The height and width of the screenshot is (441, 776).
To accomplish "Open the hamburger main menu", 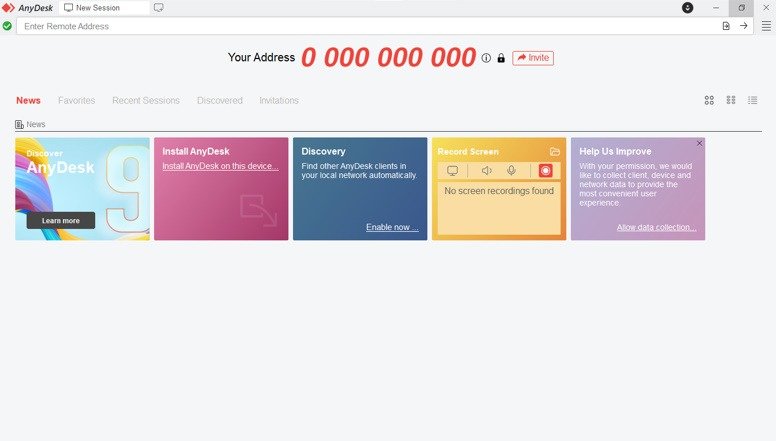I will (766, 26).
